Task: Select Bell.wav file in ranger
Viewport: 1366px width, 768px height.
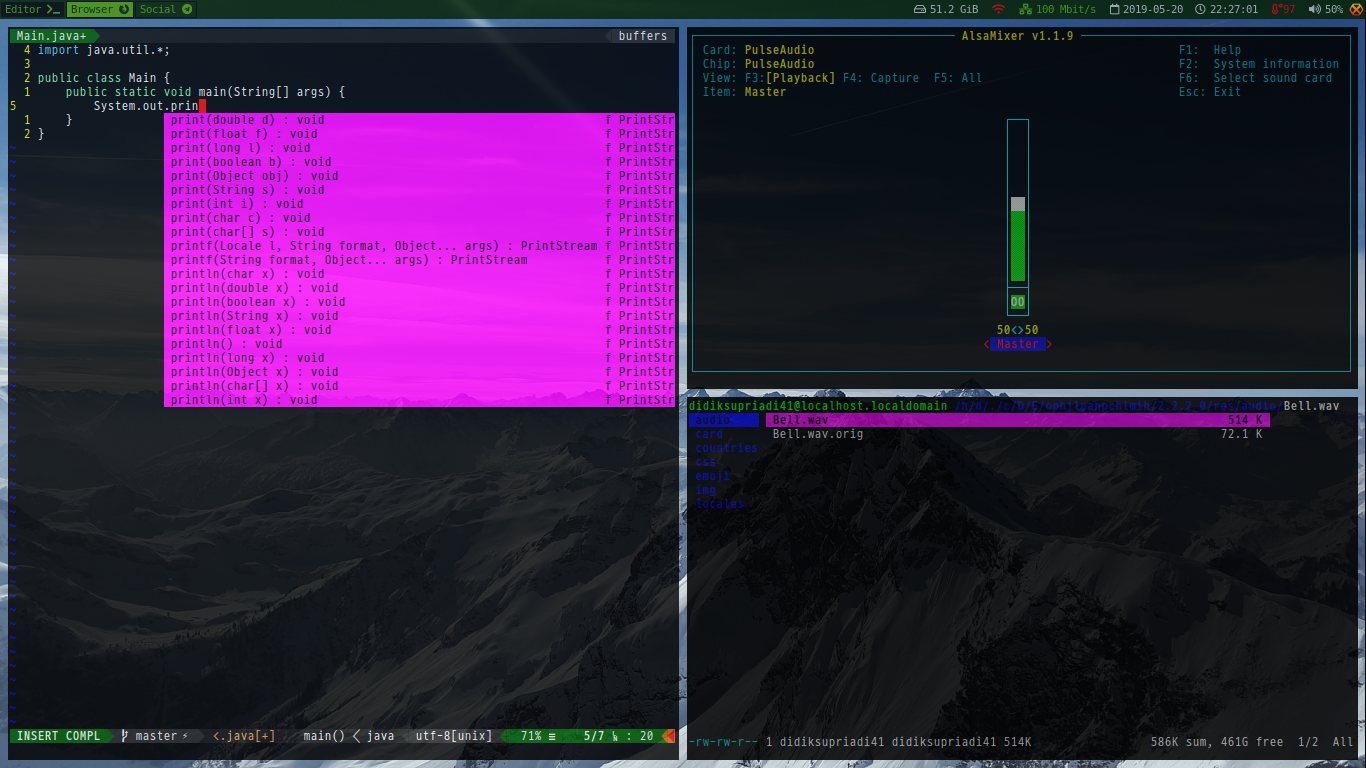Action: point(1017,420)
